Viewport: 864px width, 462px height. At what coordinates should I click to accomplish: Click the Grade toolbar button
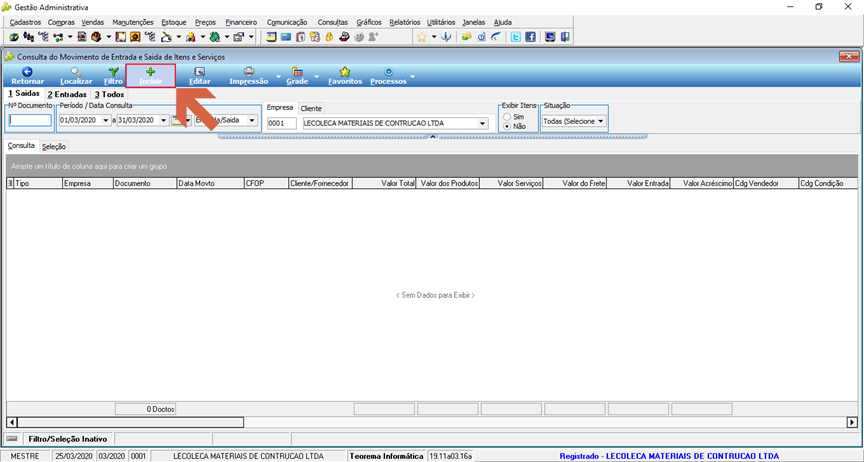pyautogui.click(x=297, y=76)
